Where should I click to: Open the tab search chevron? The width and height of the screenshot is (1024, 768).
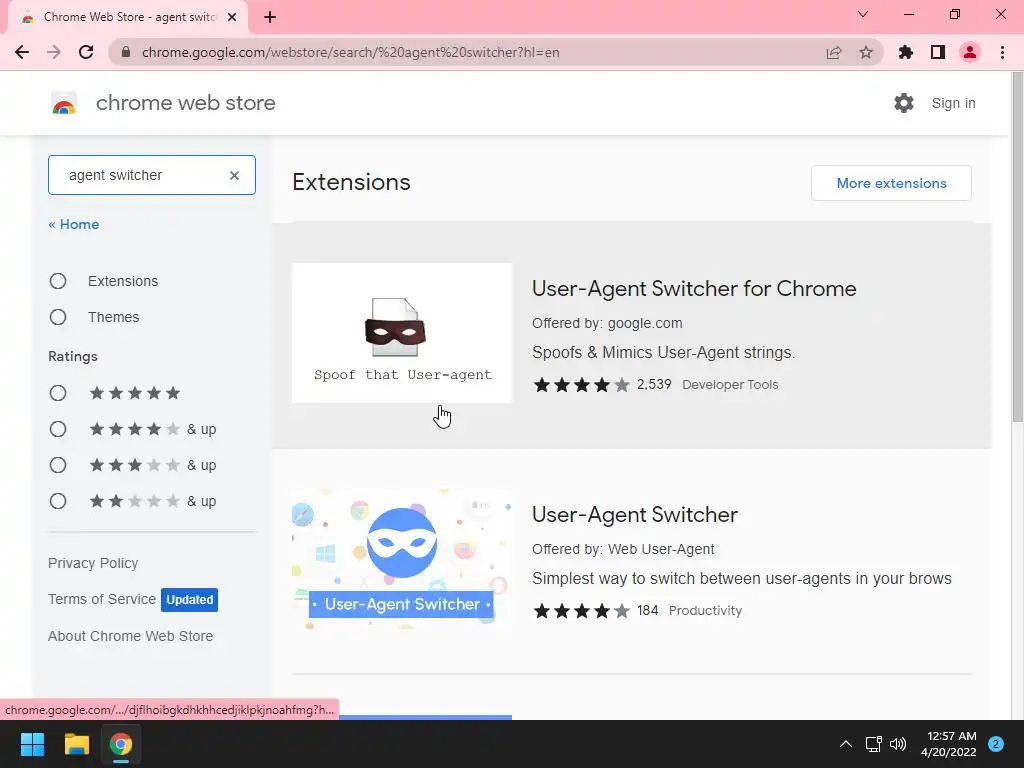[863, 14]
